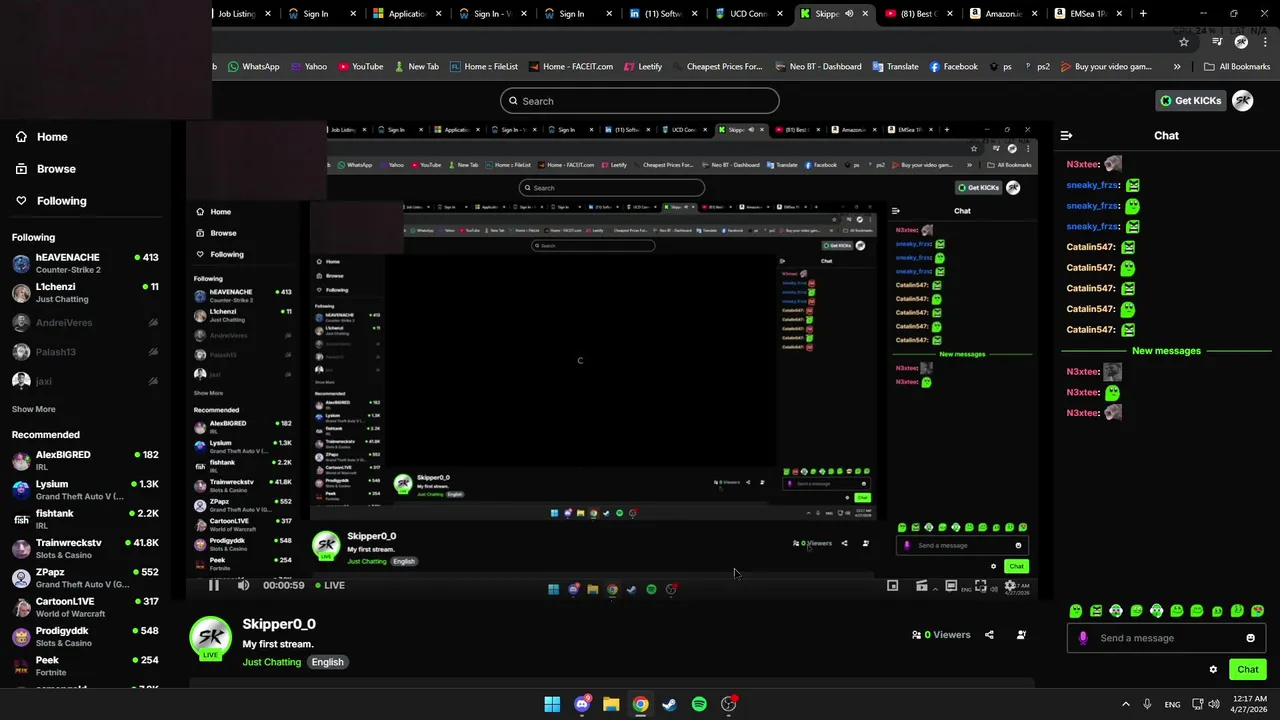This screenshot has width=1280, height=720.
Task: Mute the Skipper tab via speaker icon
Action: pos(849,14)
